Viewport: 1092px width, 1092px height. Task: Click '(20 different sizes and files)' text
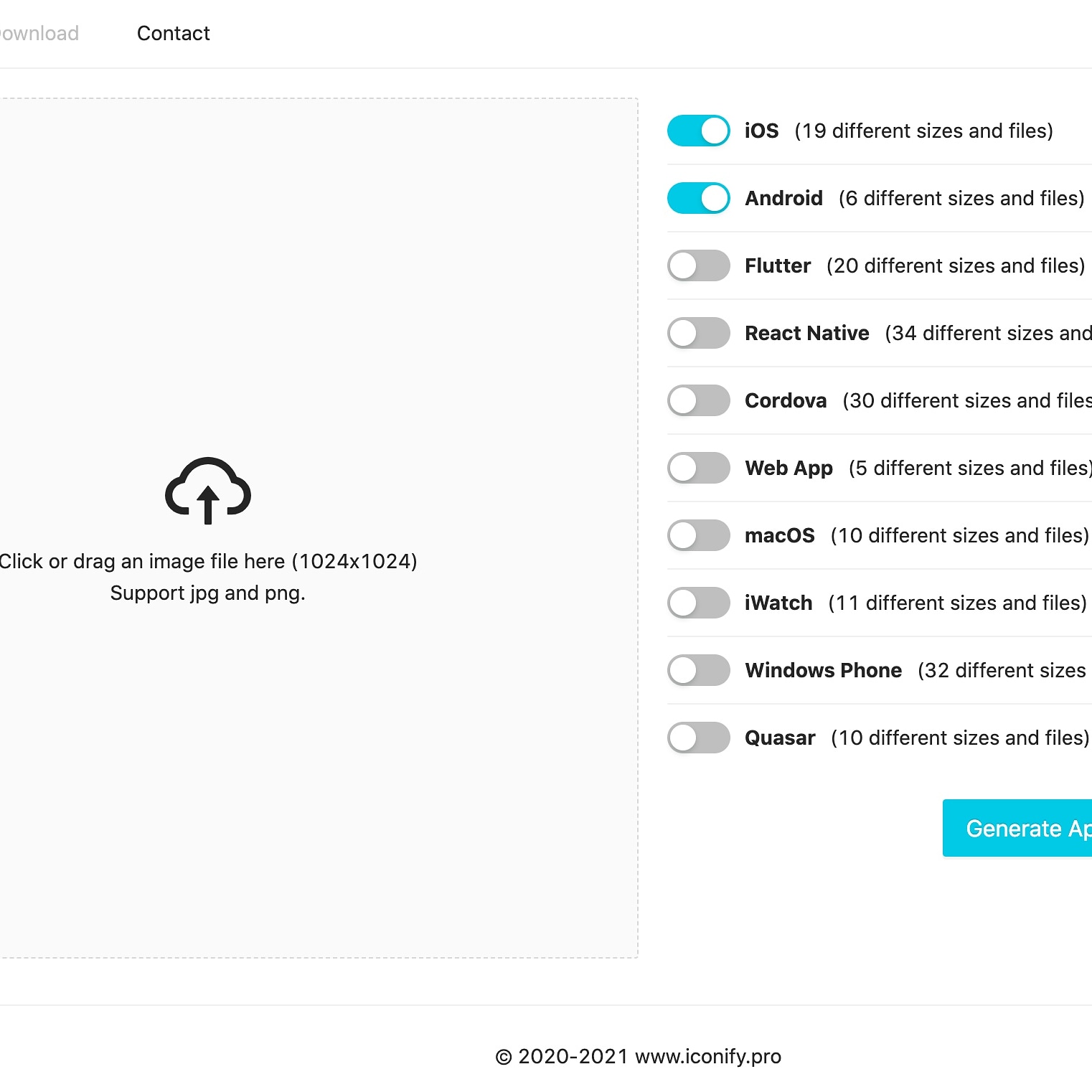956,265
